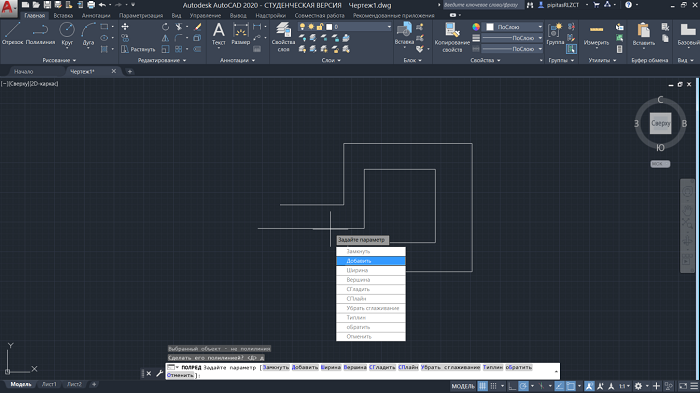Select the Дуга arc tool
Screen dimensions: 700x393
point(88,34)
